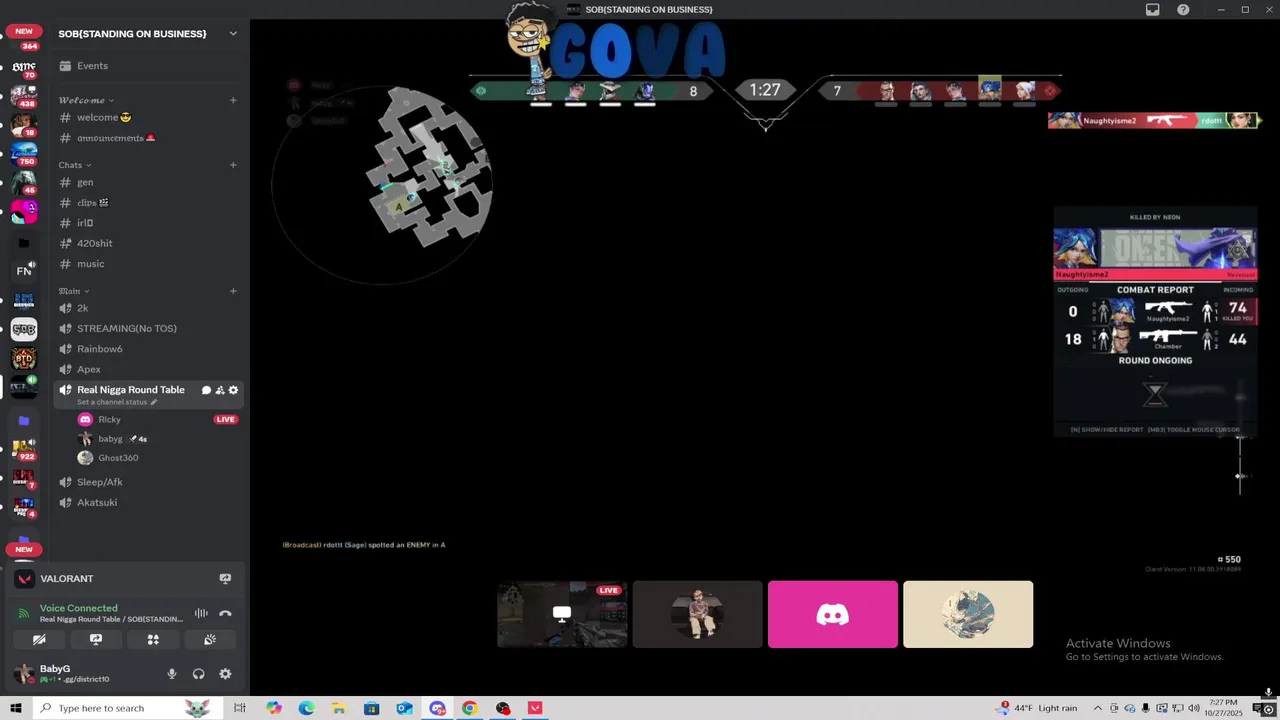This screenshot has height=720, width=1280.
Task: Open the clips text channel
Action: 148,203
